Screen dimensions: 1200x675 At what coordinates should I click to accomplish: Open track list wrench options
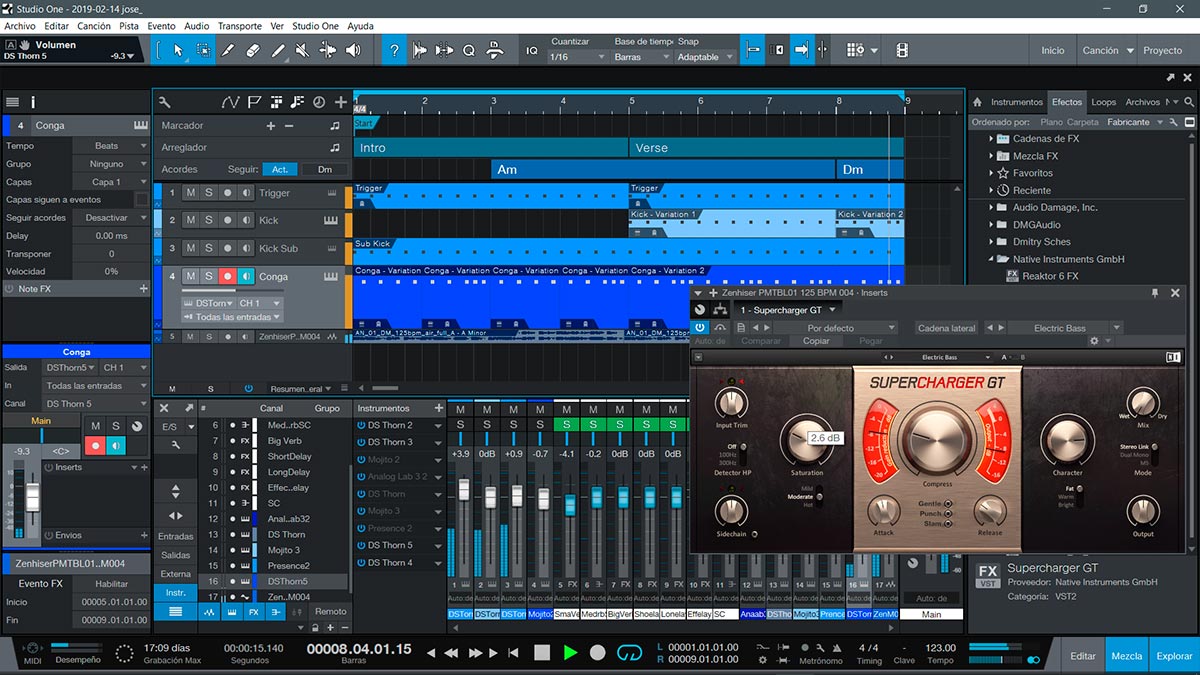[165, 102]
